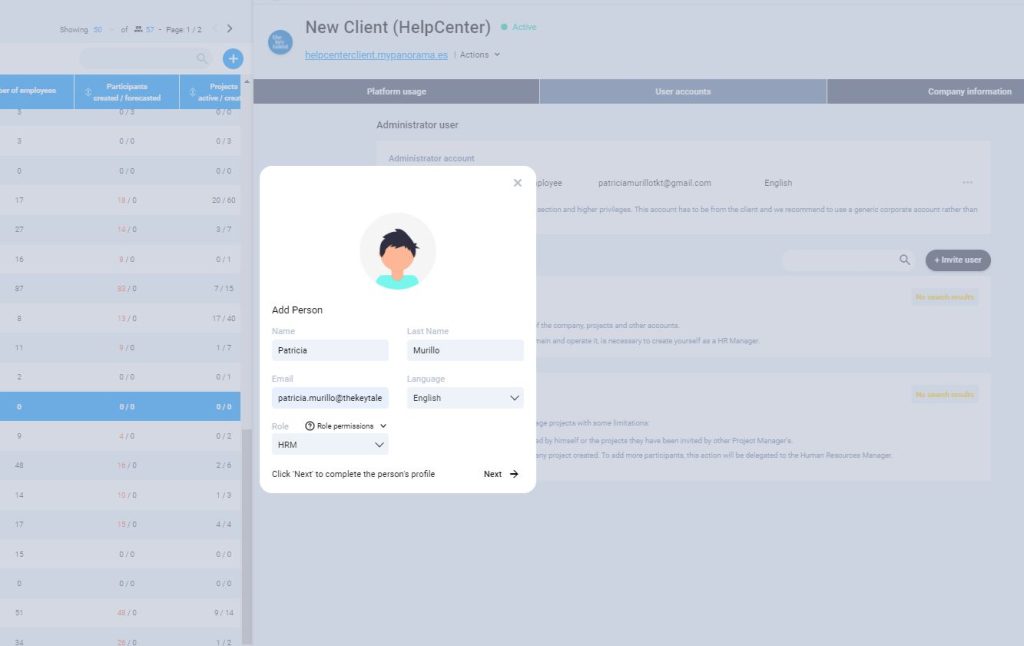Edit the Last Name field containing Murillo
The image size is (1024, 646).
tap(465, 351)
